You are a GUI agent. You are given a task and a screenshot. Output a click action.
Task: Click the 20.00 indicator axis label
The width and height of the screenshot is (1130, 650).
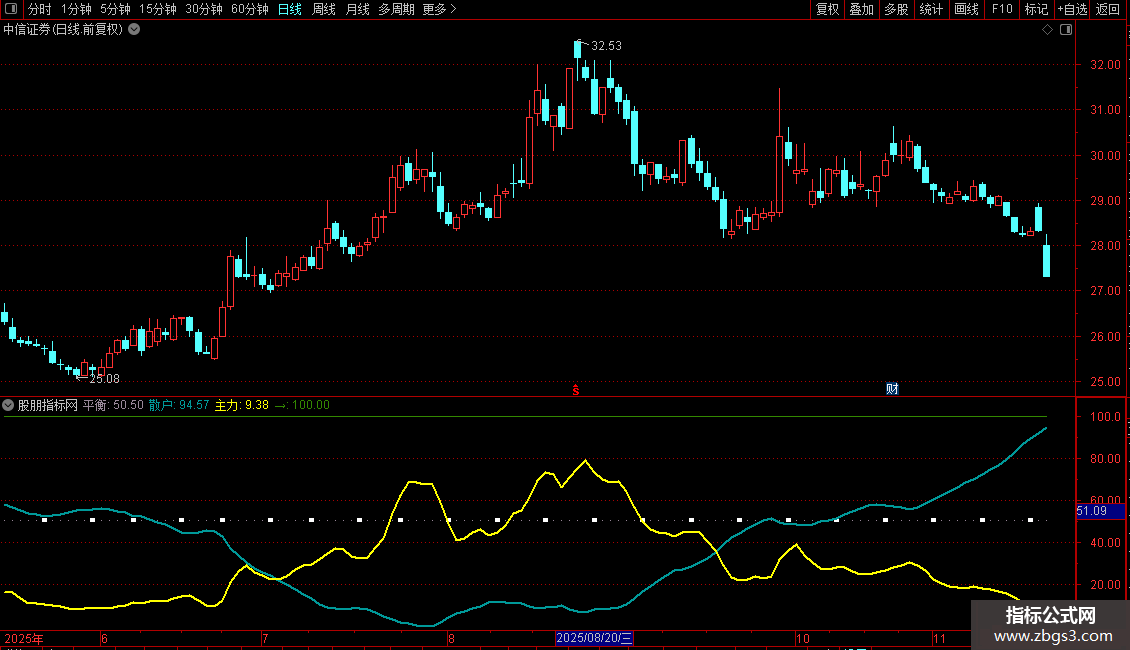pyautogui.click(x=1105, y=584)
